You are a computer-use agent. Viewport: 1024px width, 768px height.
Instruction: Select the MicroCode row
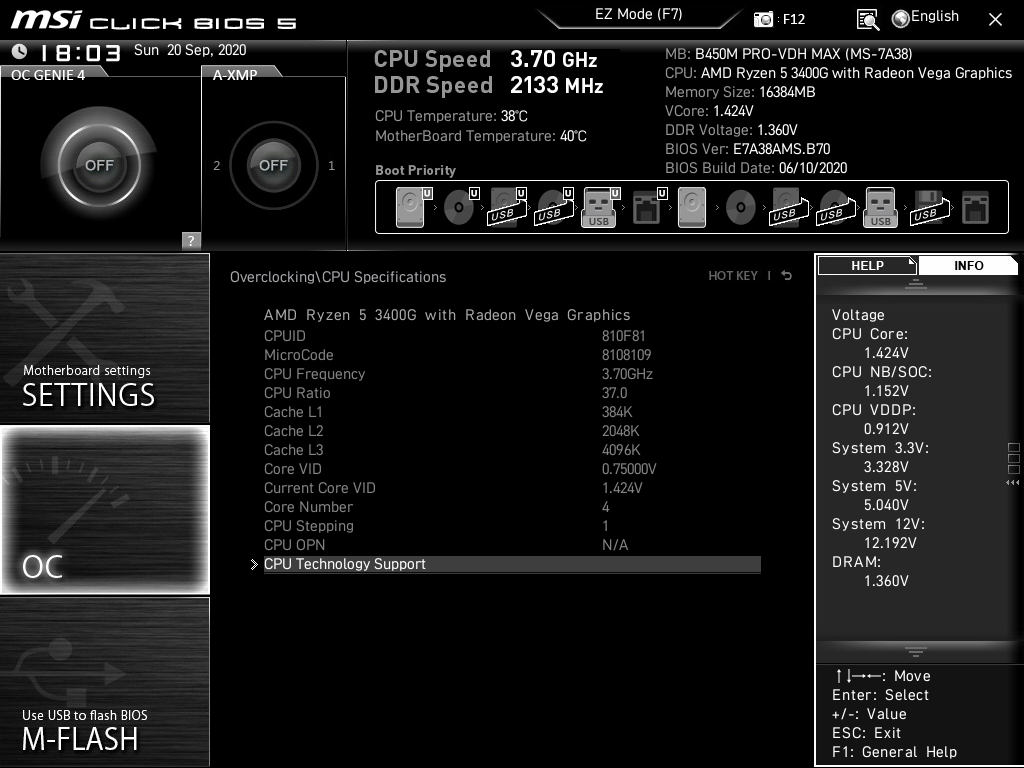pos(512,355)
